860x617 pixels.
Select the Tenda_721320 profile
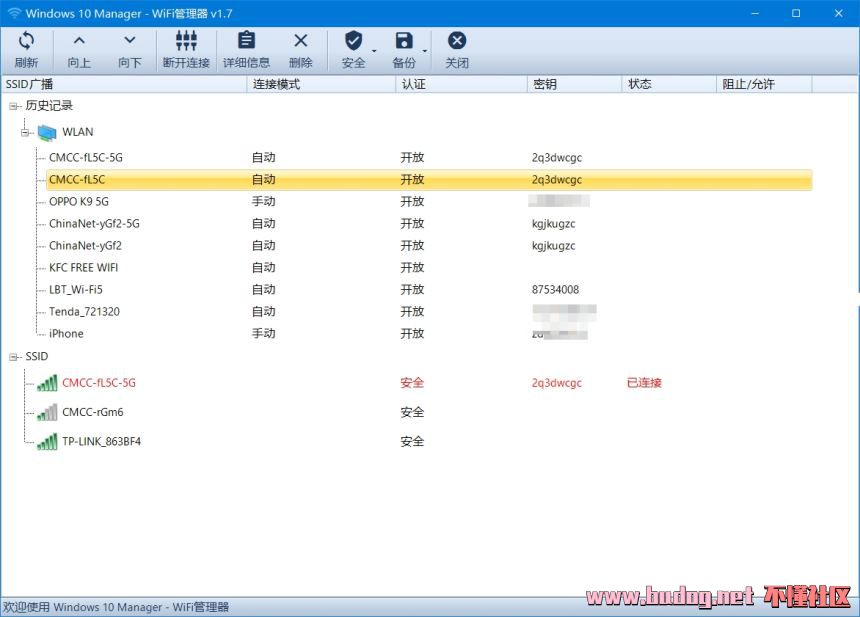coord(84,312)
